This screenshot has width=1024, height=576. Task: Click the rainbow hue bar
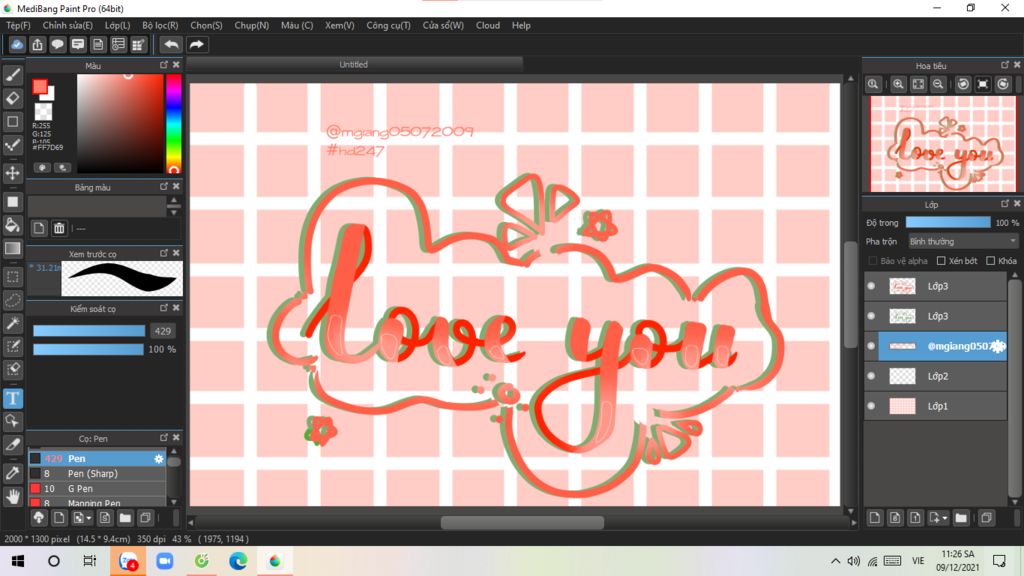pos(173,123)
